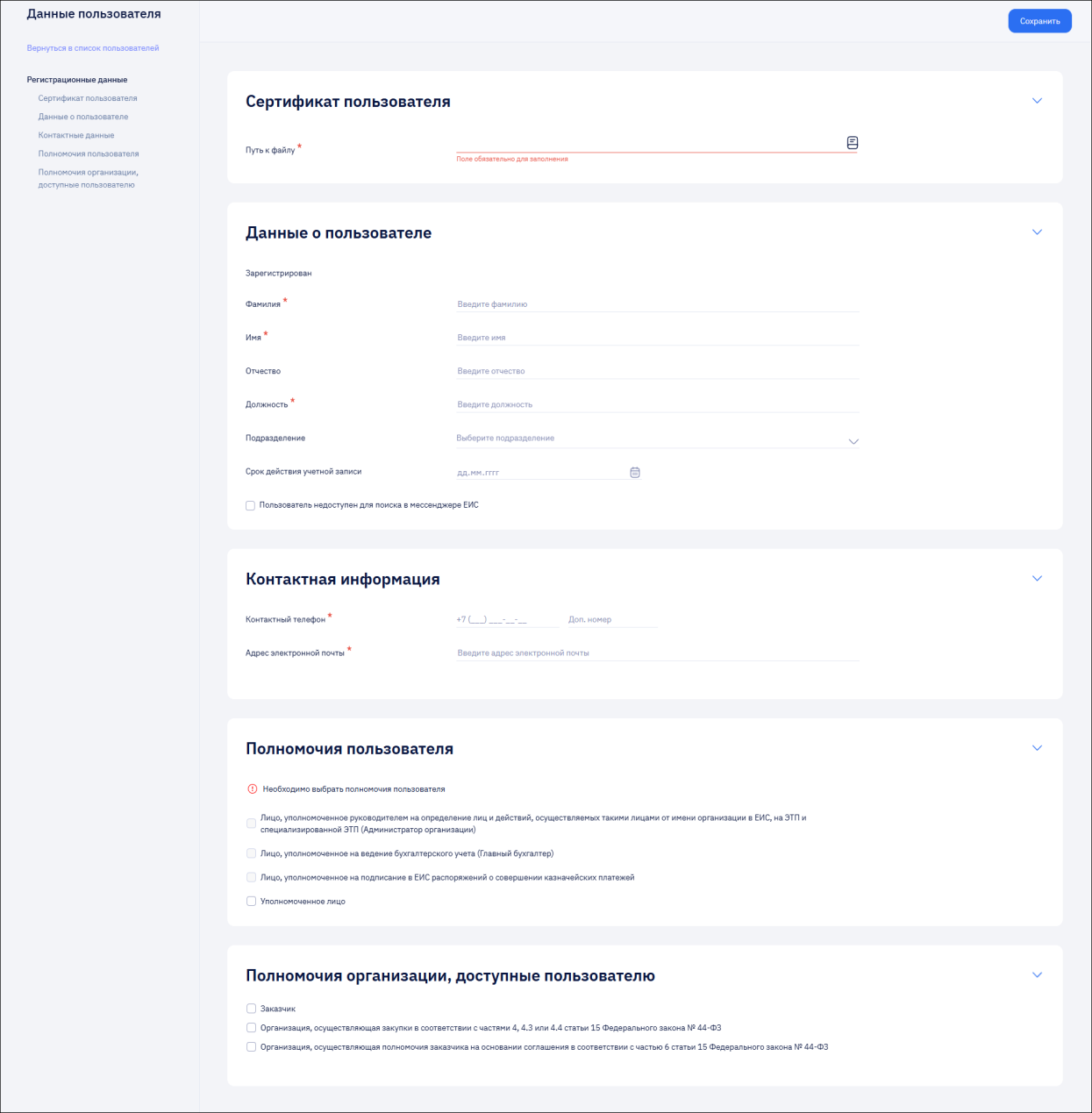Image resolution: width=1092 pixels, height=1113 pixels.
Task: Open the calendar icon for account expiry date
Action: pos(635,473)
